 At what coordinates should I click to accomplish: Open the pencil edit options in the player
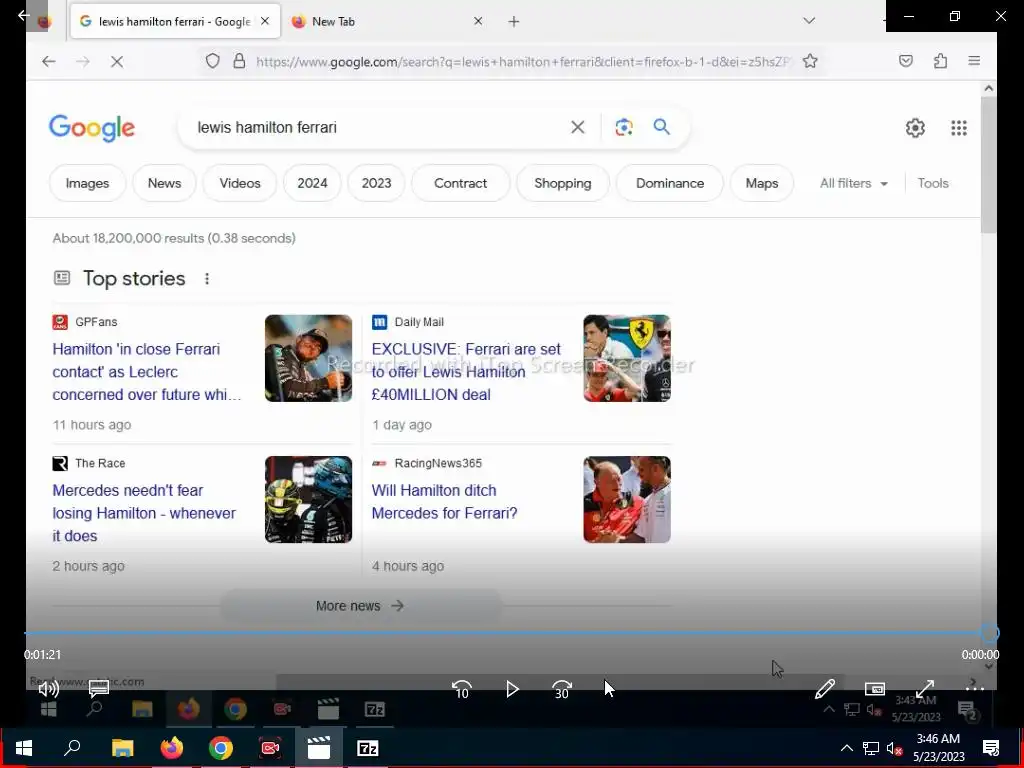tap(825, 688)
